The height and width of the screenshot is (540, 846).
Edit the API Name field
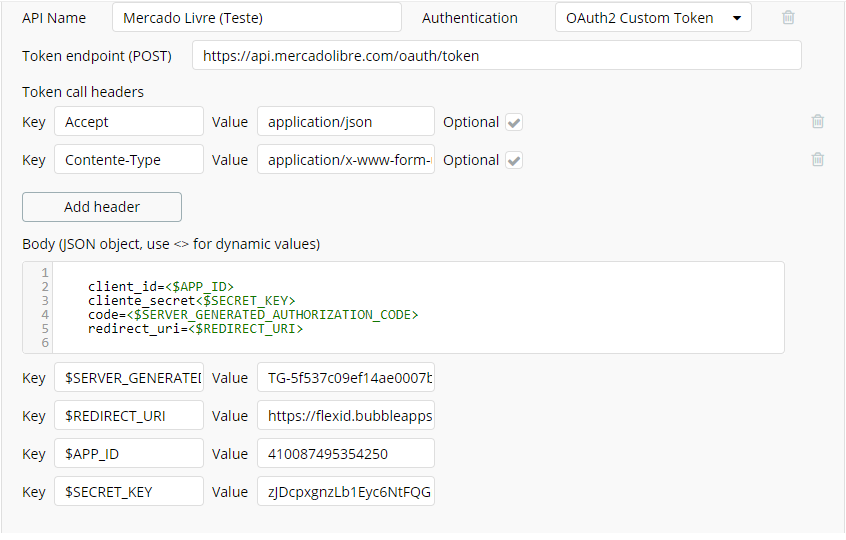pos(257,18)
